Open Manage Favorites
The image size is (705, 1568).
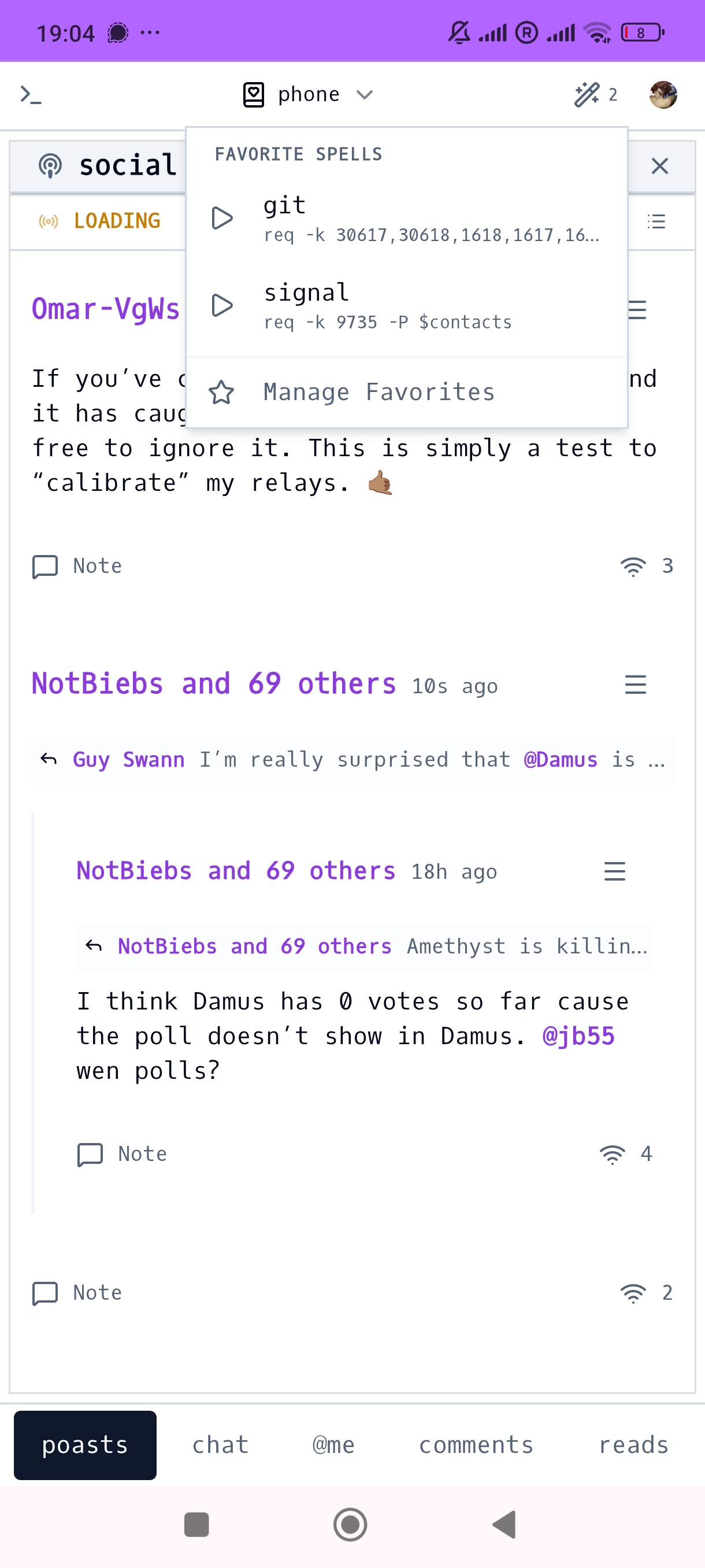point(379,393)
